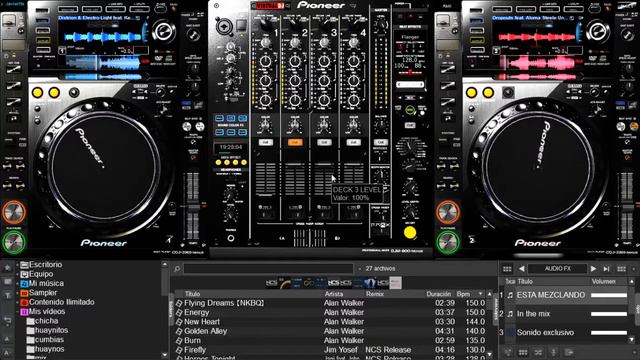
Task: Click the search magnifier icon in browser
Action: 177,269
